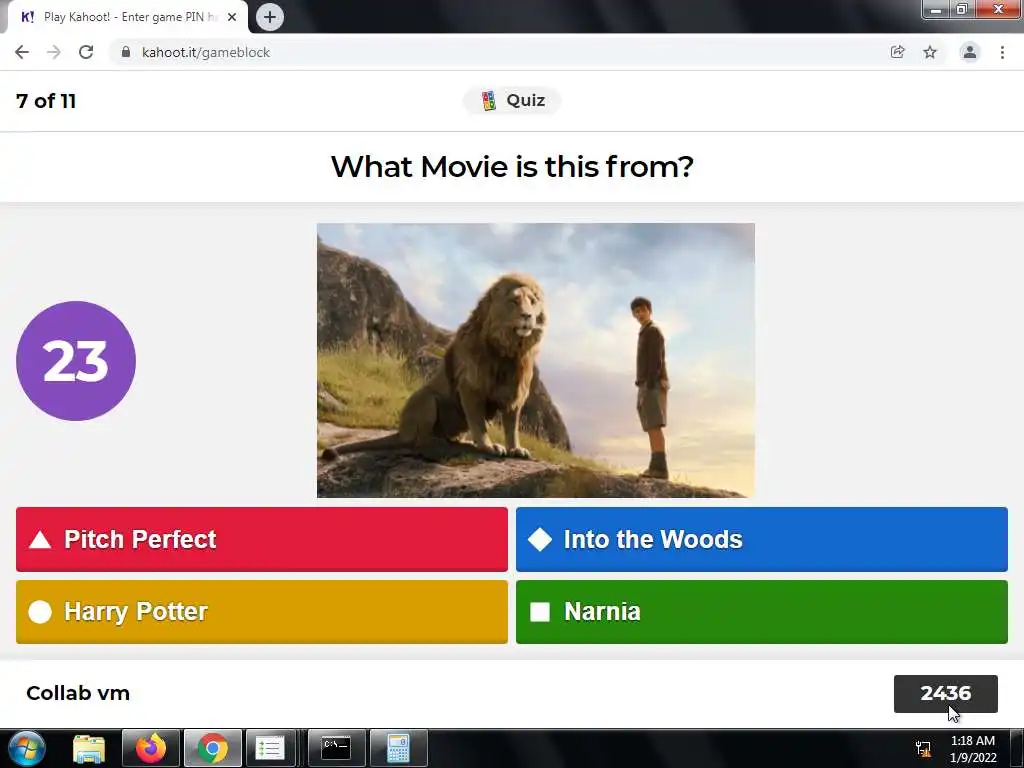Click the 7 of 11 question counter
This screenshot has width=1024, height=768.
pyautogui.click(x=46, y=101)
